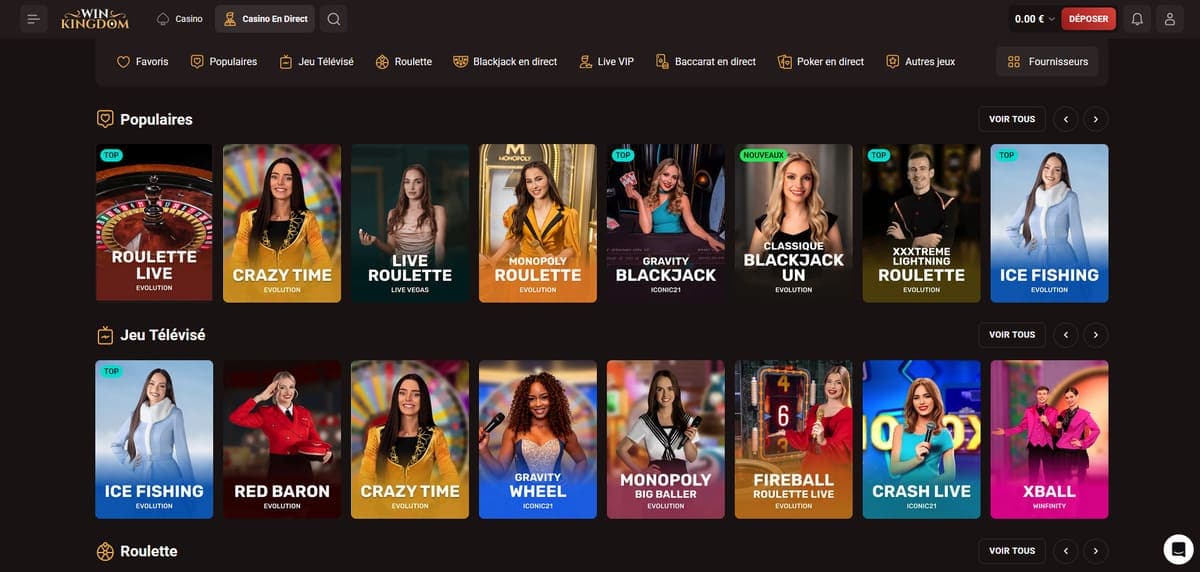Click Voir Tous for Jeu Télévisé
Viewport: 1200px width, 572px height.
pyautogui.click(x=1012, y=335)
